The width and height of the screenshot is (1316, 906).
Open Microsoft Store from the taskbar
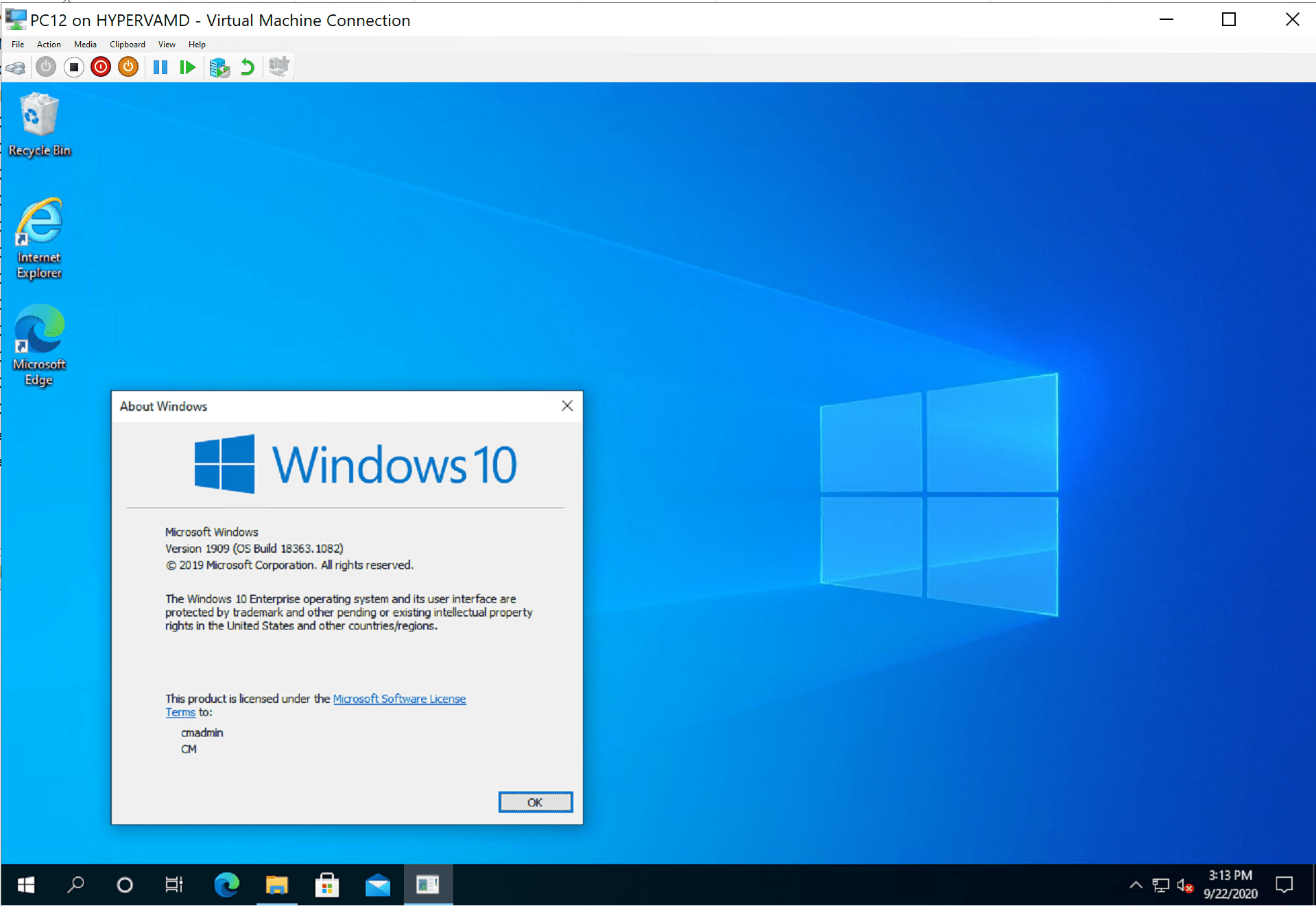[x=327, y=885]
